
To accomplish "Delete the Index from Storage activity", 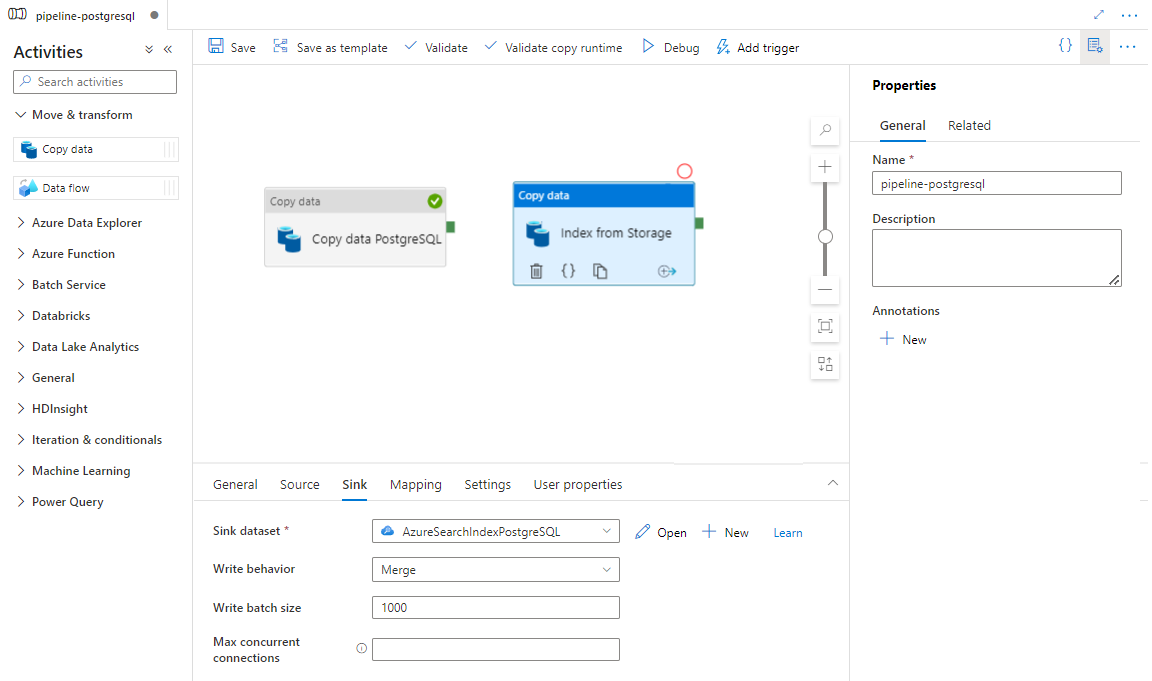I will coord(536,271).
